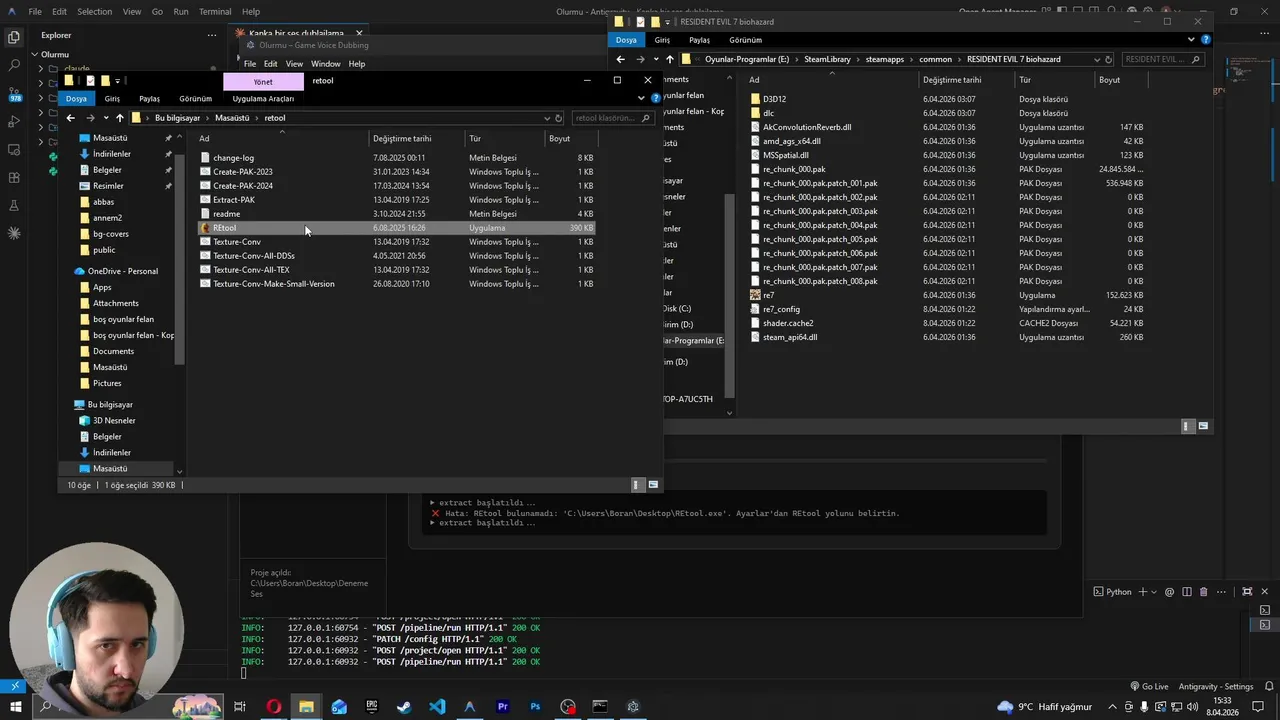The image size is (1280, 720).
Task: Open Window menu in Game Voice Dubbing
Action: (x=325, y=64)
